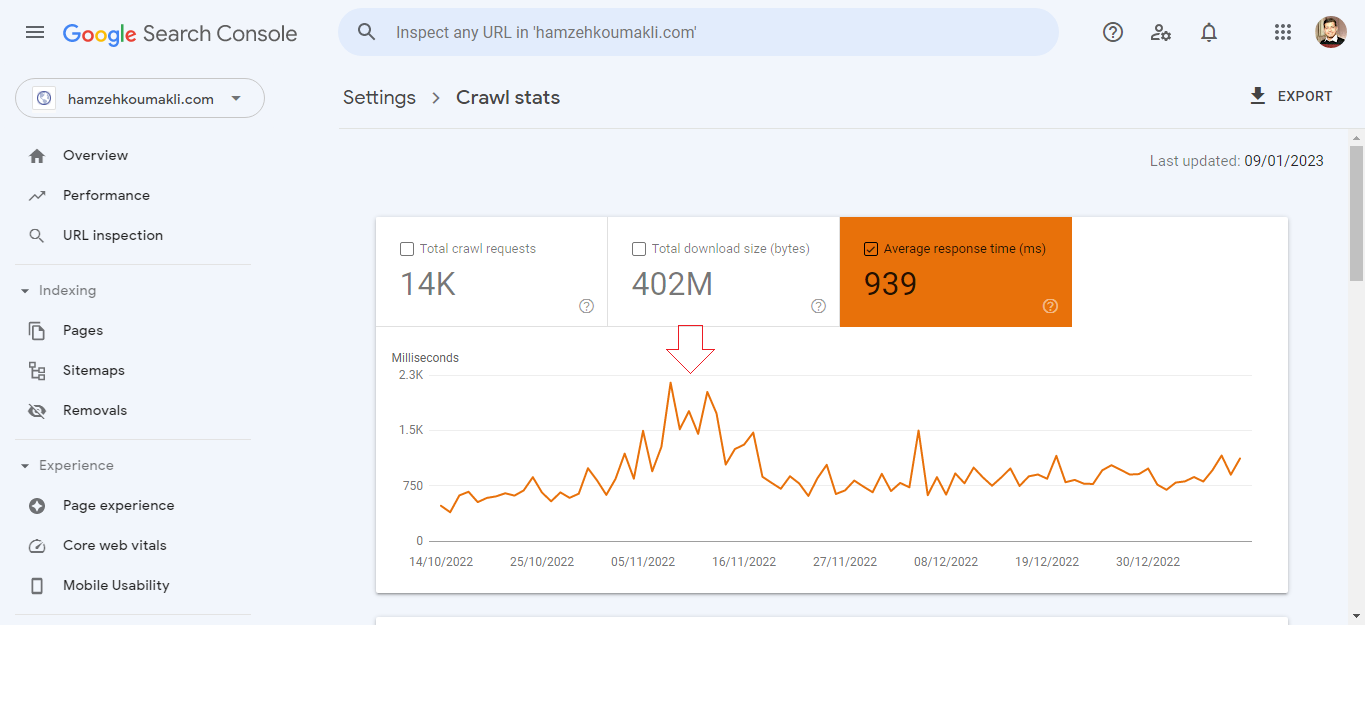Uncheck Average response time checkbox
This screenshot has width=1366, height=728.
click(871, 249)
